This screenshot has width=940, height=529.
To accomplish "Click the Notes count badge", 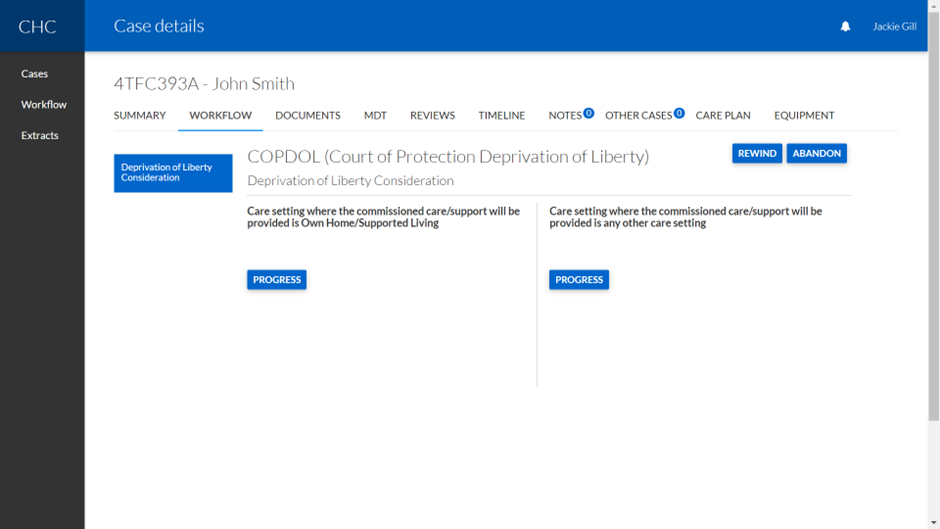I will point(589,113).
